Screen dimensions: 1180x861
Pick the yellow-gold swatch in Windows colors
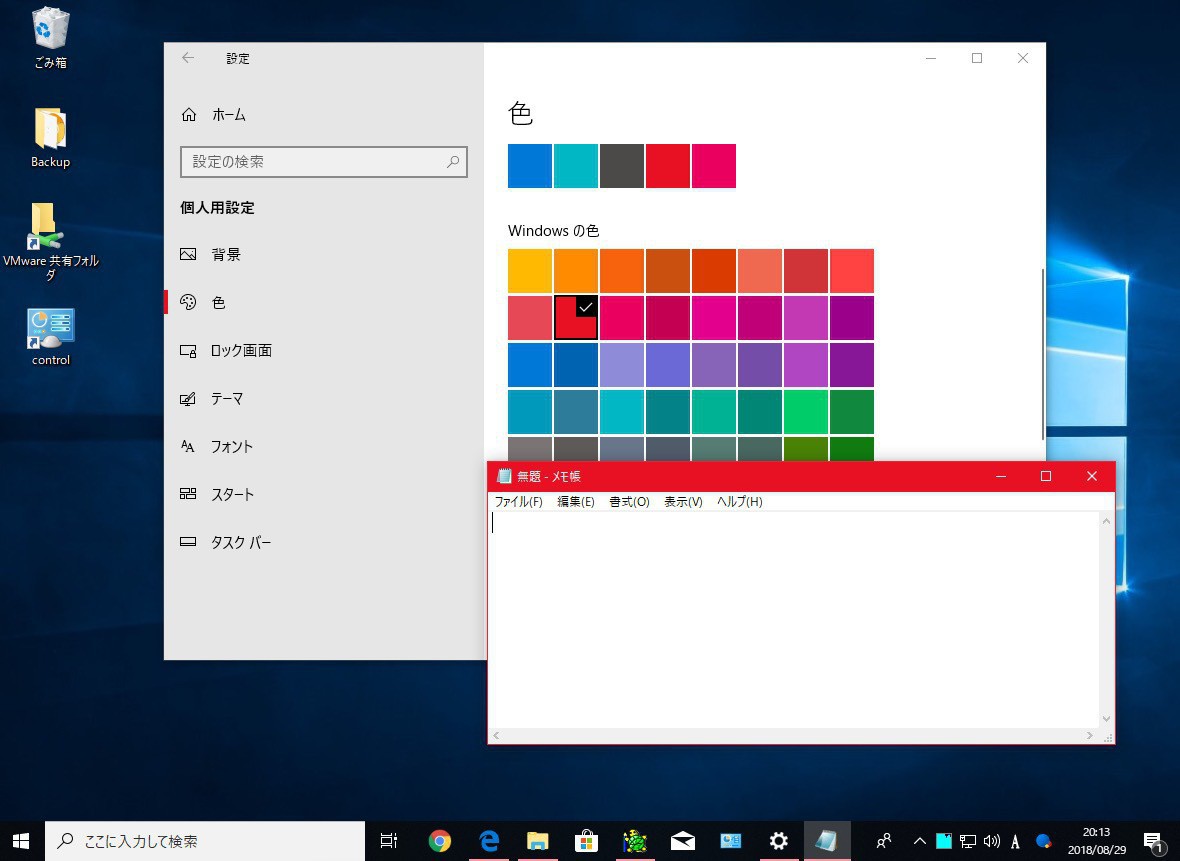[x=530, y=271]
